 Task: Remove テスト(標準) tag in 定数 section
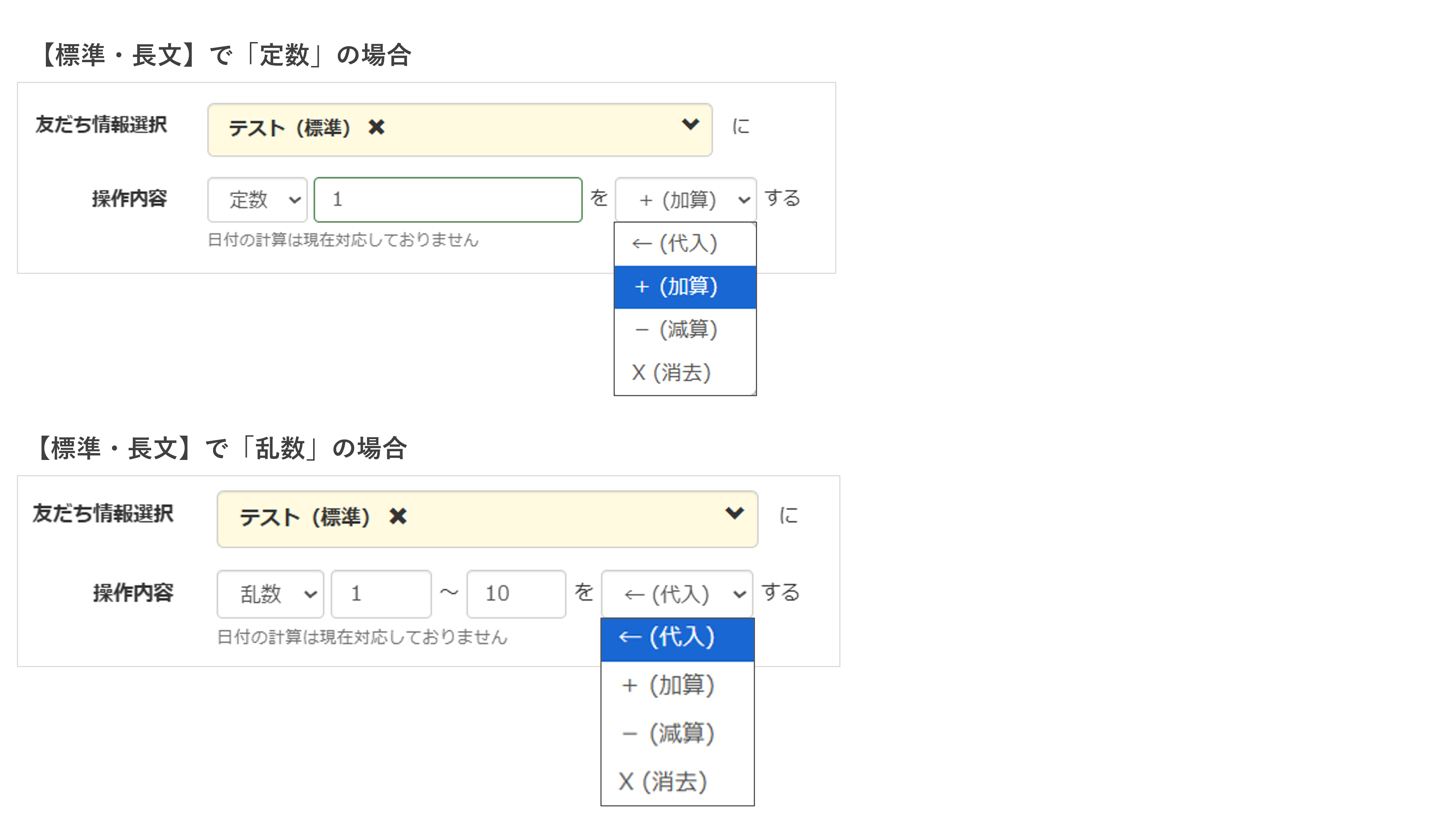coord(377,127)
